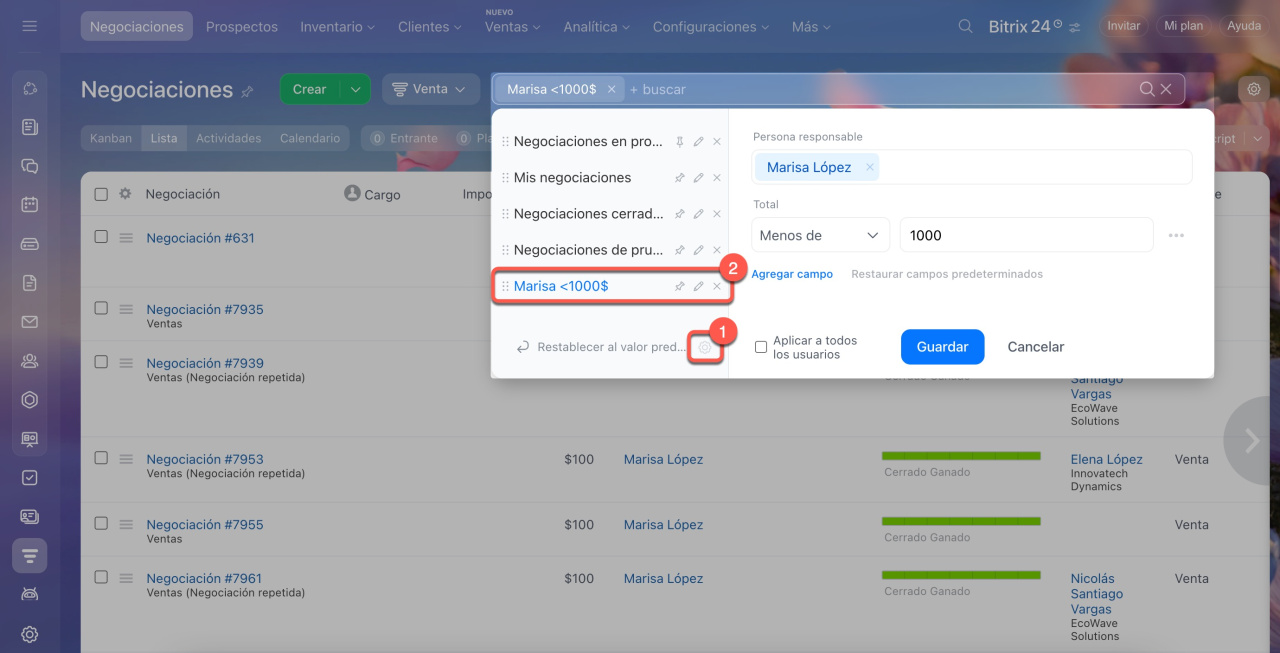1280x653 pixels.
Task: Open the hamburger menu in top-left
Action: [29, 26]
